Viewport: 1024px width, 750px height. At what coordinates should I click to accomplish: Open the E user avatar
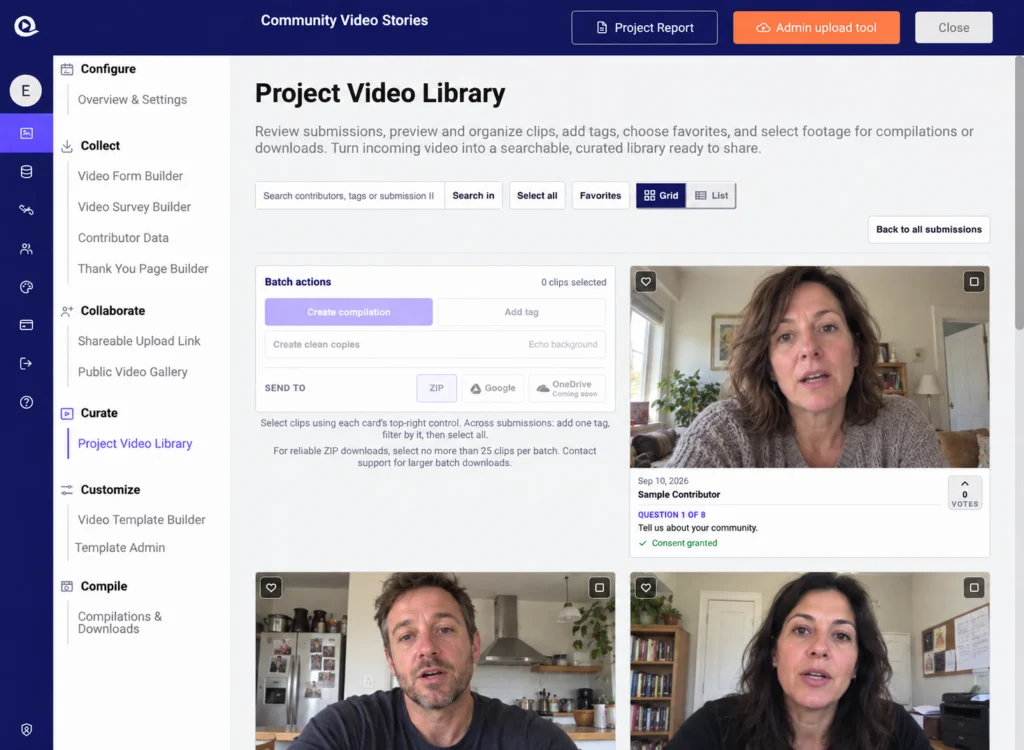[x=25, y=90]
